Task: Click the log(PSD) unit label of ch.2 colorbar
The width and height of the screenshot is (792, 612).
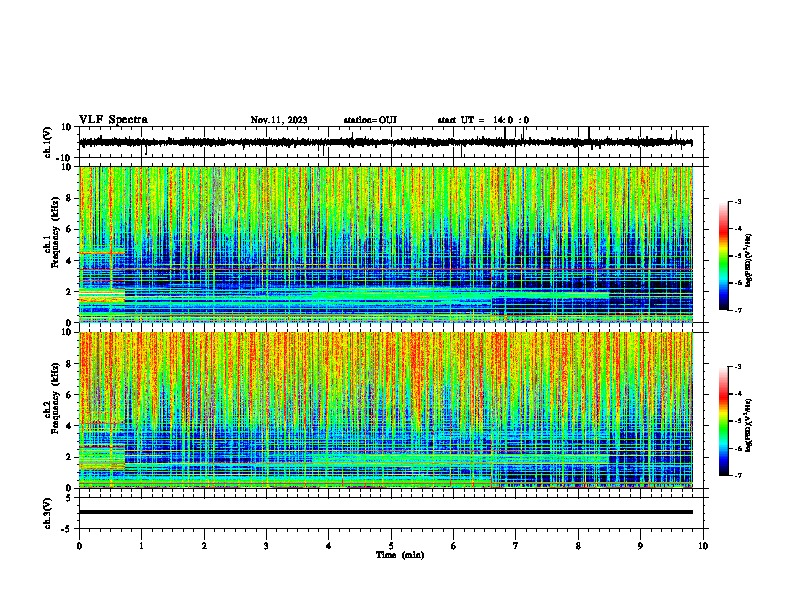Action: click(x=748, y=426)
